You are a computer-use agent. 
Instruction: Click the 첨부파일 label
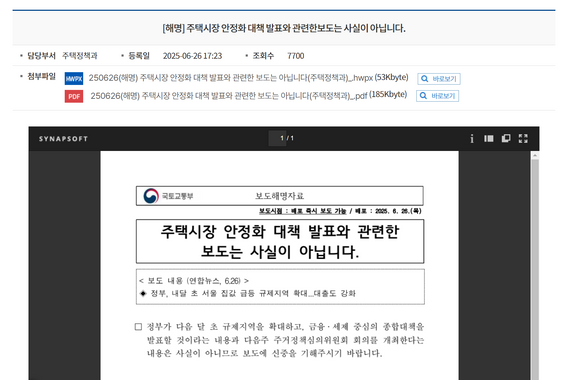[x=41, y=76]
